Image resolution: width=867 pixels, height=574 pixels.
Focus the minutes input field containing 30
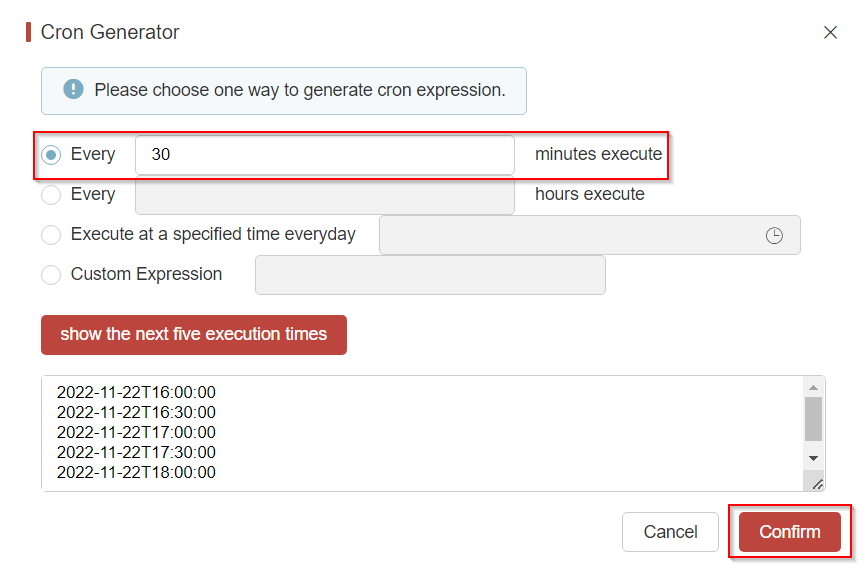(x=325, y=155)
